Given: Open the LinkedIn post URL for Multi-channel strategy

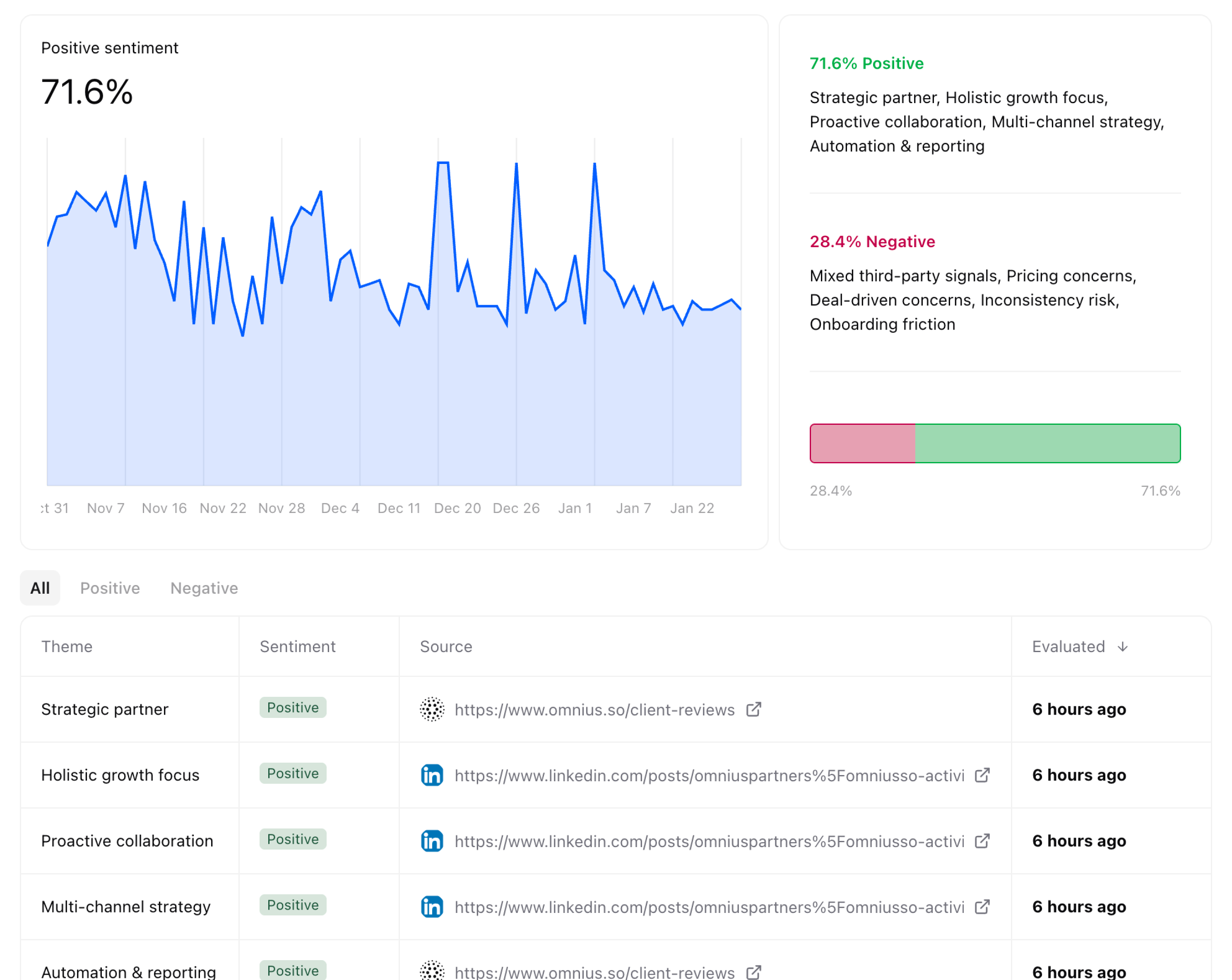Looking at the screenshot, I should point(709,907).
